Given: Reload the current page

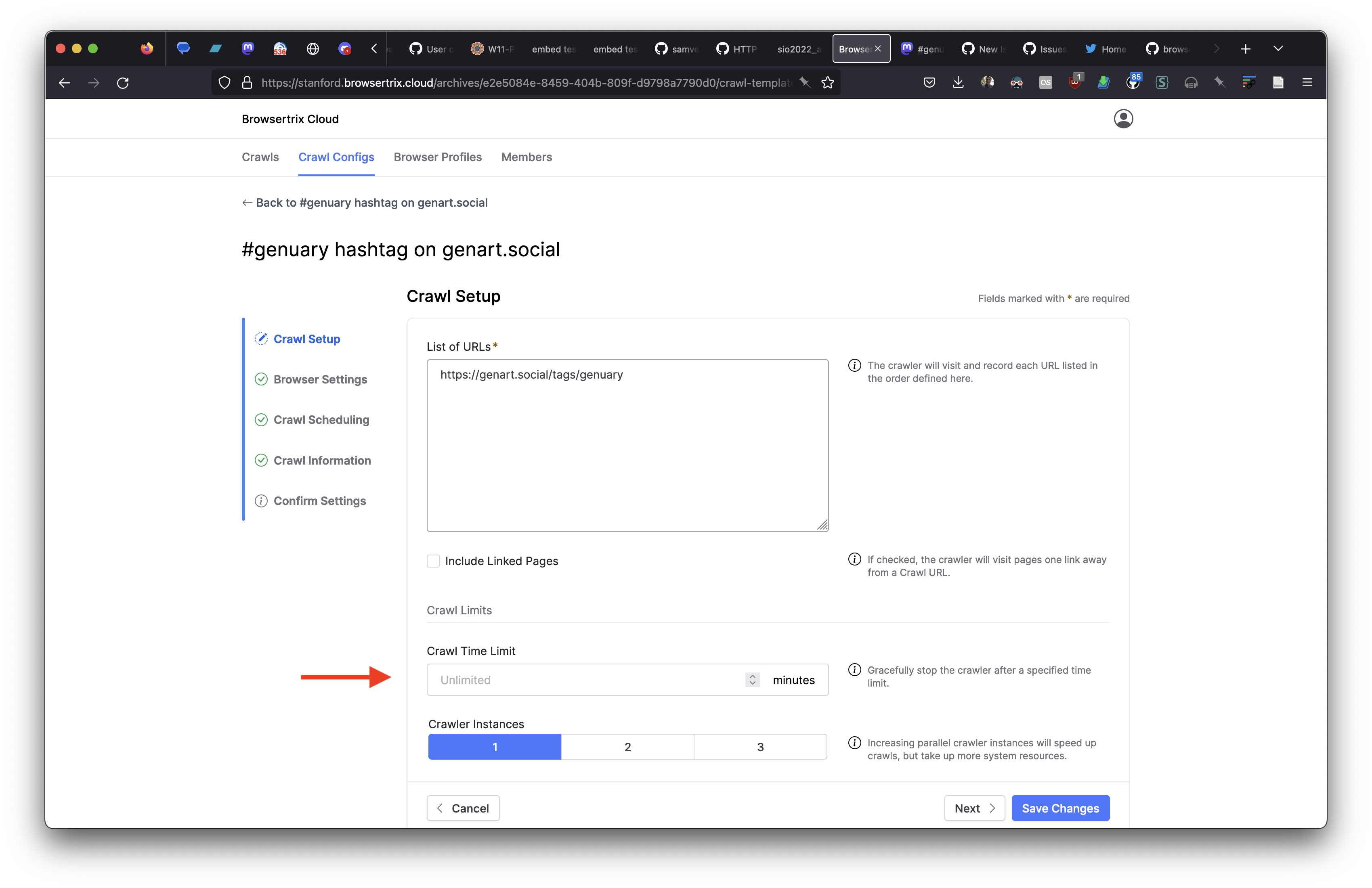Looking at the screenshot, I should coord(123,83).
